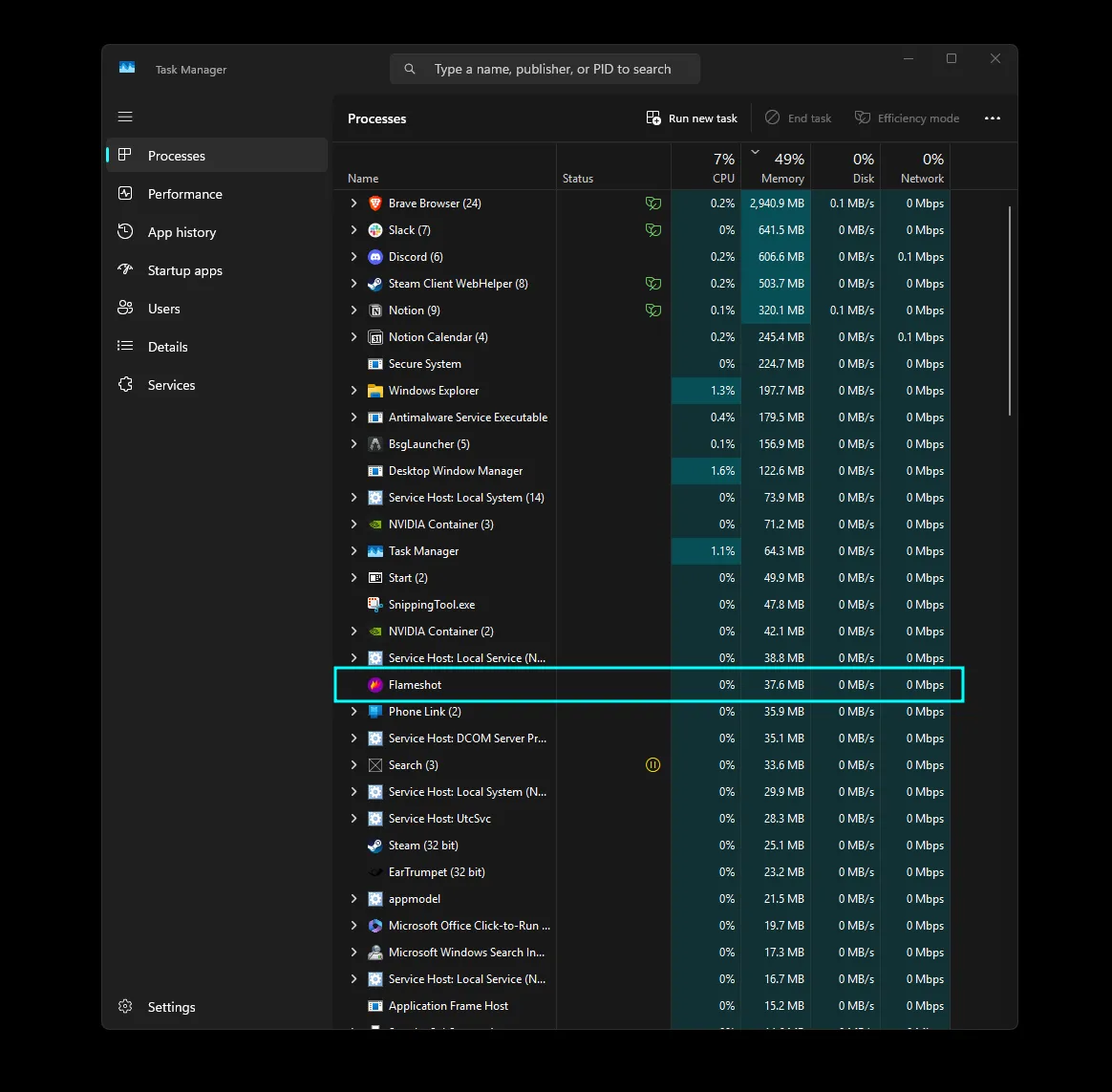Click the process search input field
Image resolution: width=1112 pixels, height=1092 pixels.
pyautogui.click(x=545, y=69)
